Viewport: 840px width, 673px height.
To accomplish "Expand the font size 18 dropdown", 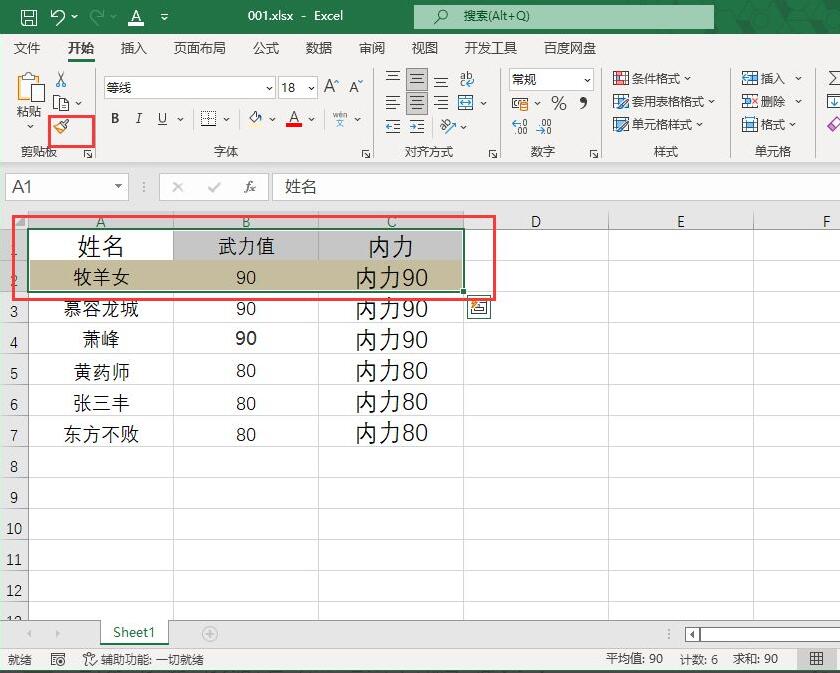I will pyautogui.click(x=311, y=88).
